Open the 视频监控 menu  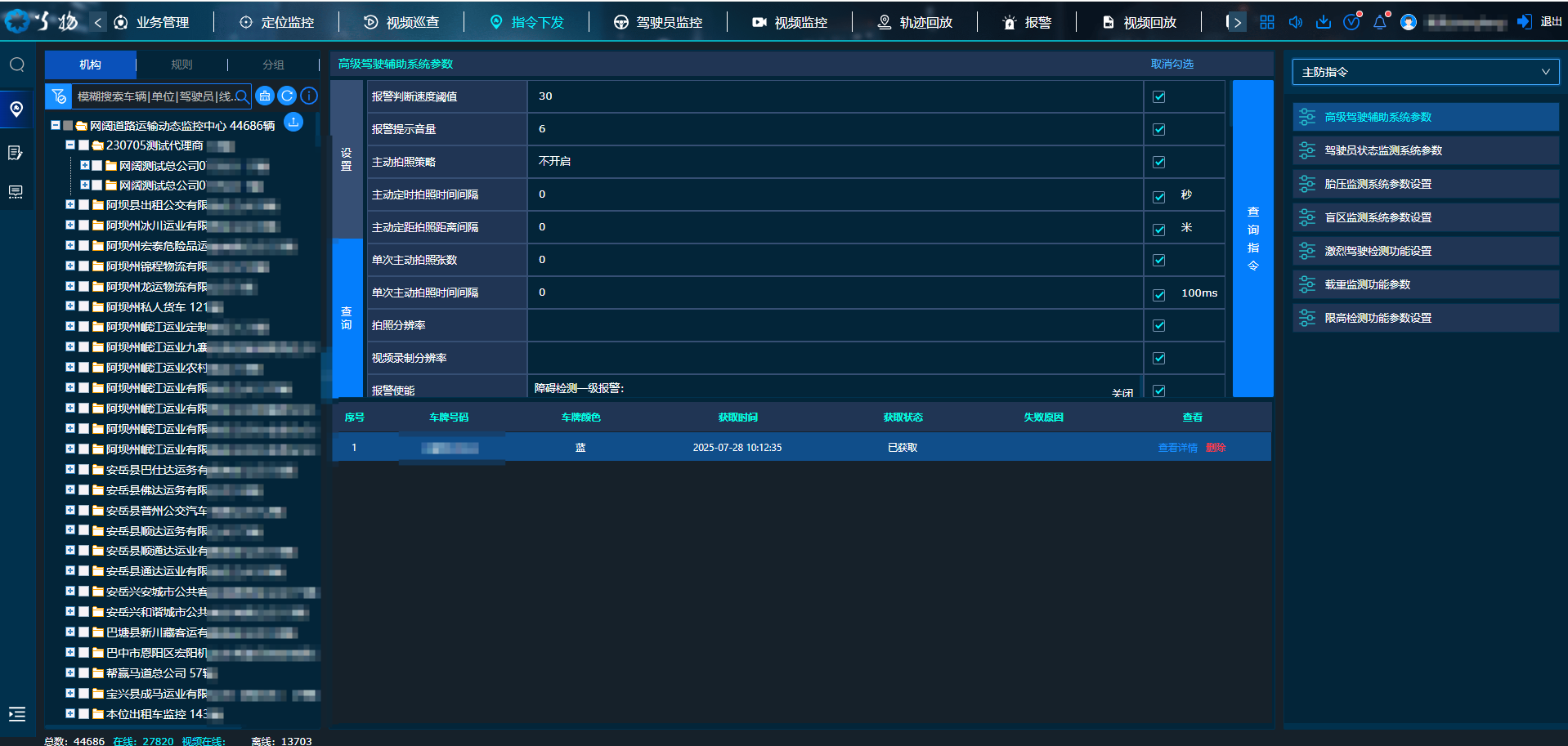point(790,22)
